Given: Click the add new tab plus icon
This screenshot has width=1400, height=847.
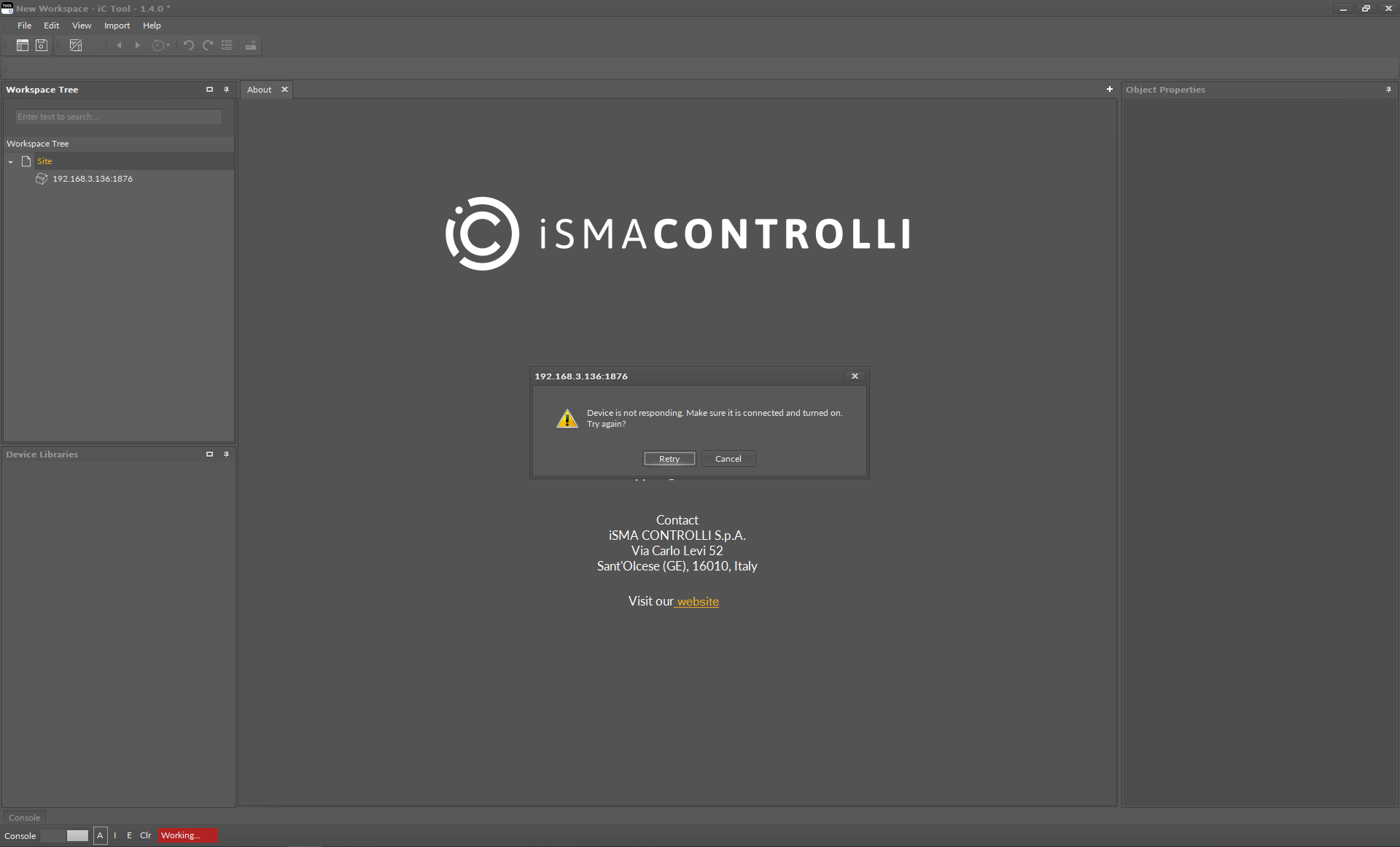Looking at the screenshot, I should [1109, 89].
